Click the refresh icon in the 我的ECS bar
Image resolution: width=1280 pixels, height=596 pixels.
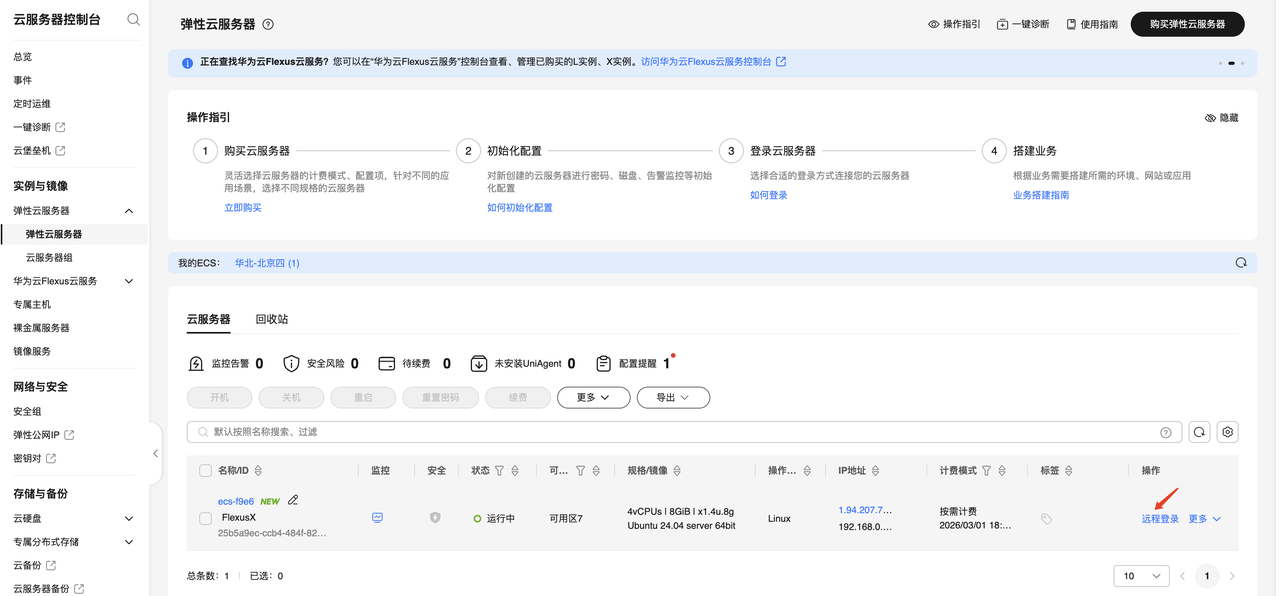tap(1241, 261)
